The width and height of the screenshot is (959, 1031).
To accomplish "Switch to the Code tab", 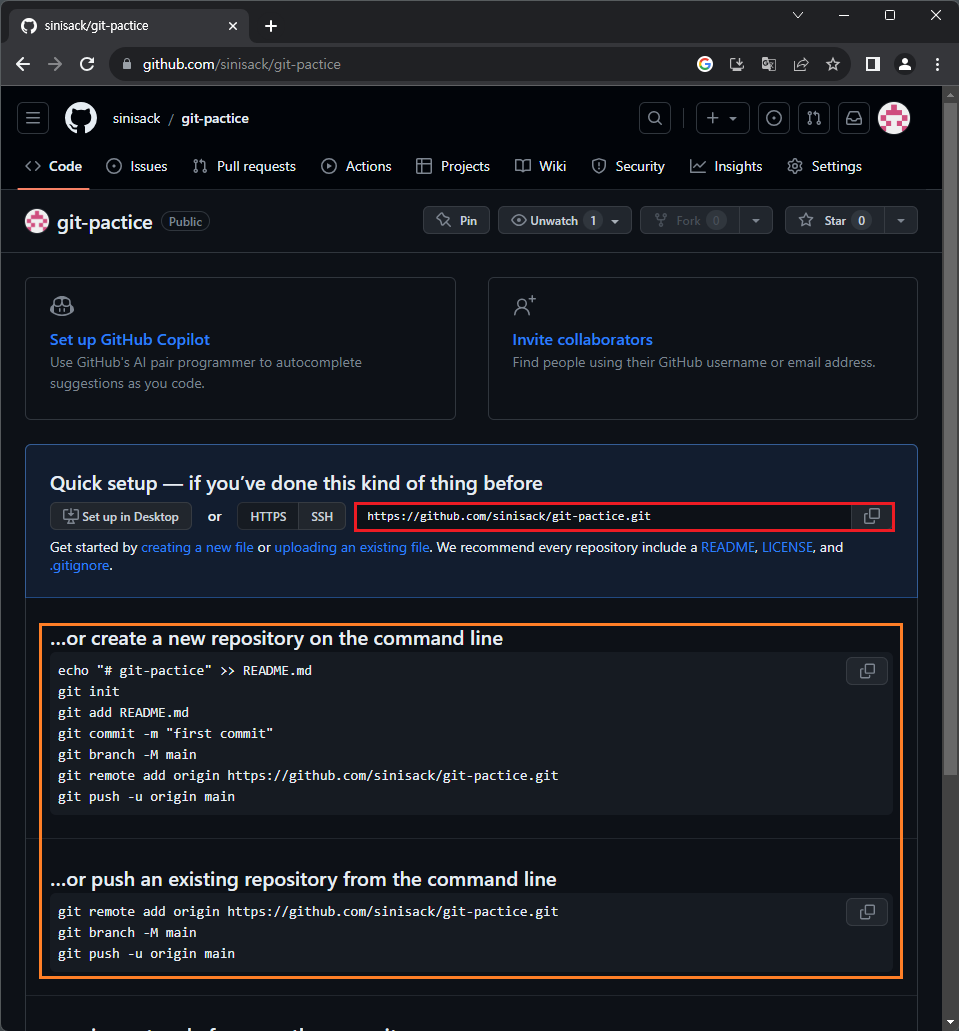I will click(x=53, y=166).
